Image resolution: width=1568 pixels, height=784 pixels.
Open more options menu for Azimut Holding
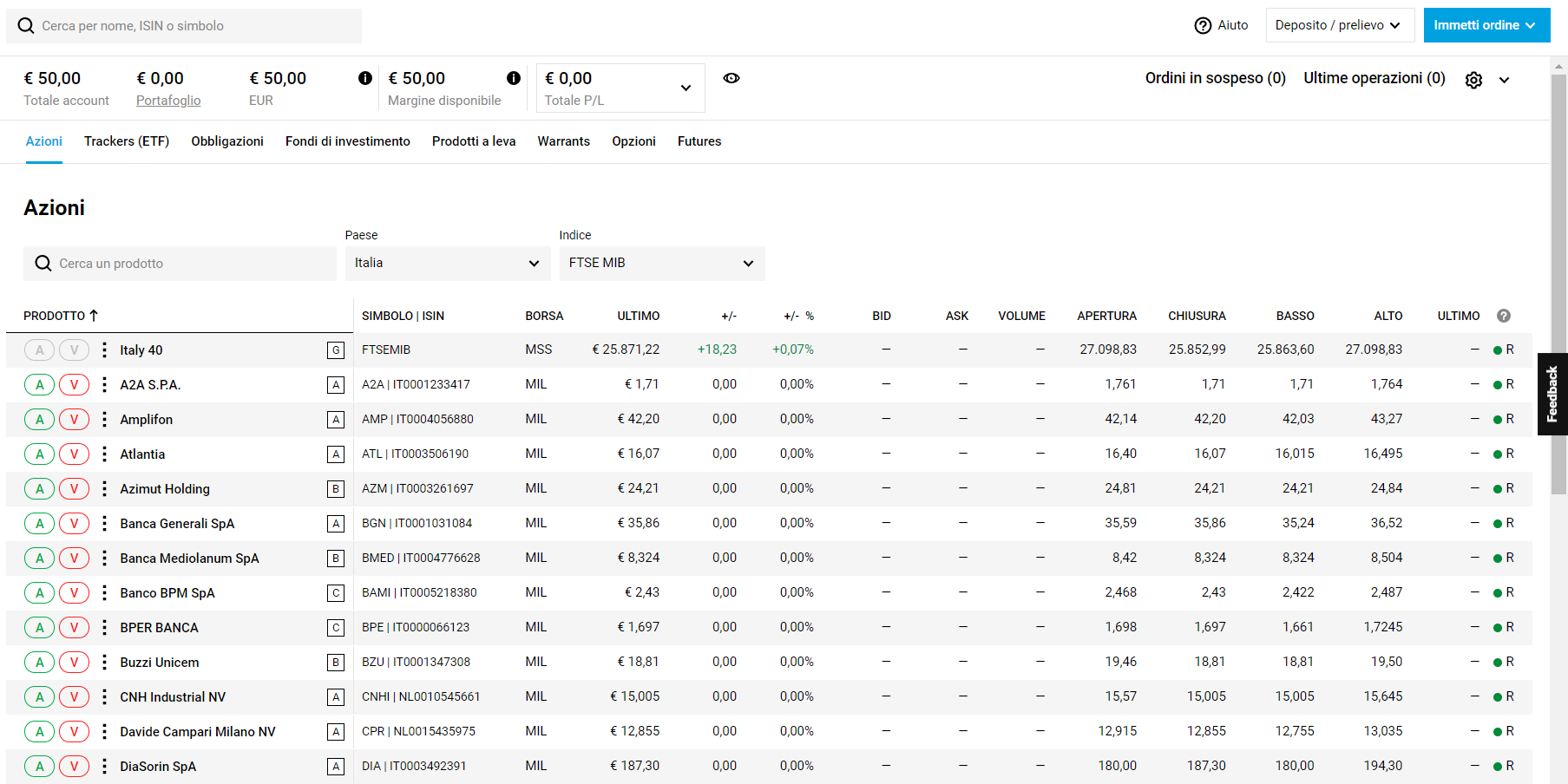(104, 489)
